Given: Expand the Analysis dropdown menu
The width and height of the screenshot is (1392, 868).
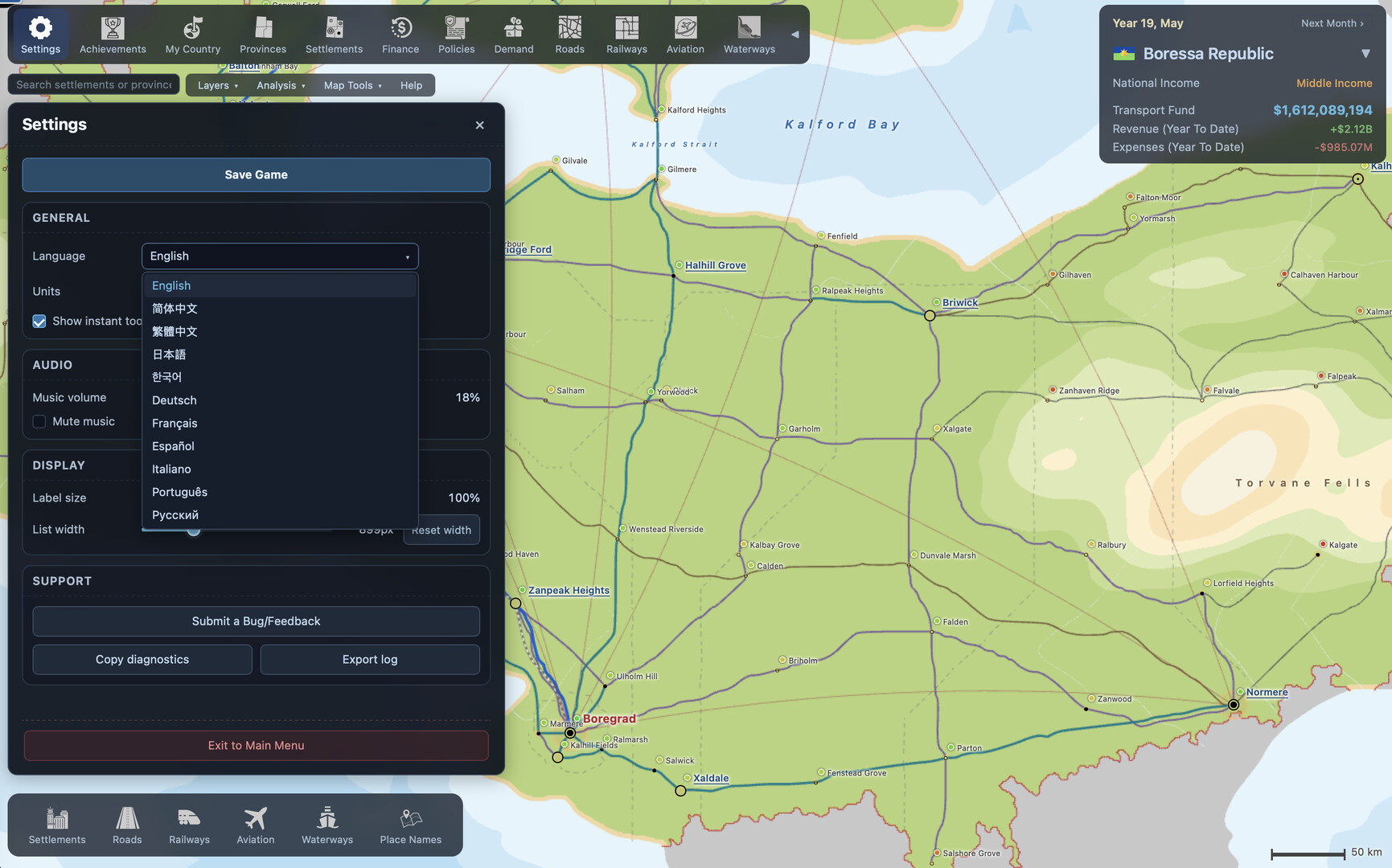Looking at the screenshot, I should [x=281, y=85].
